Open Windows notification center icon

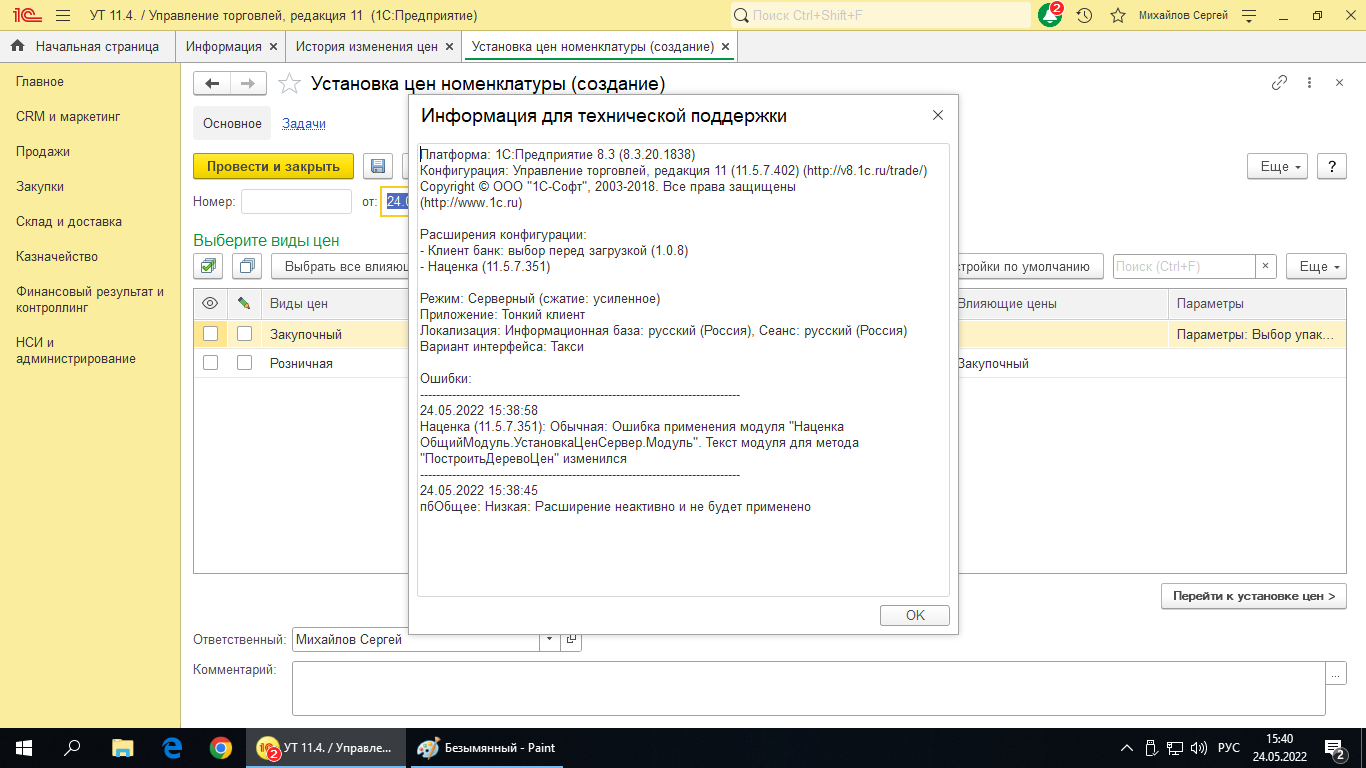coord(1335,747)
